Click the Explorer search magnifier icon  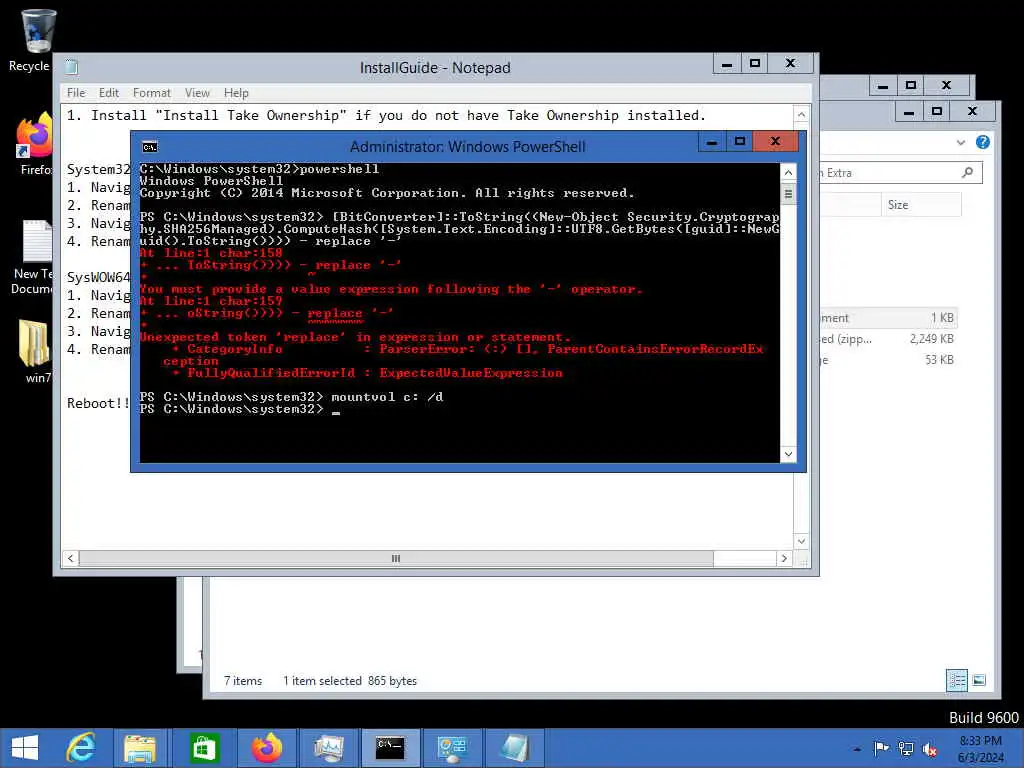(967, 172)
